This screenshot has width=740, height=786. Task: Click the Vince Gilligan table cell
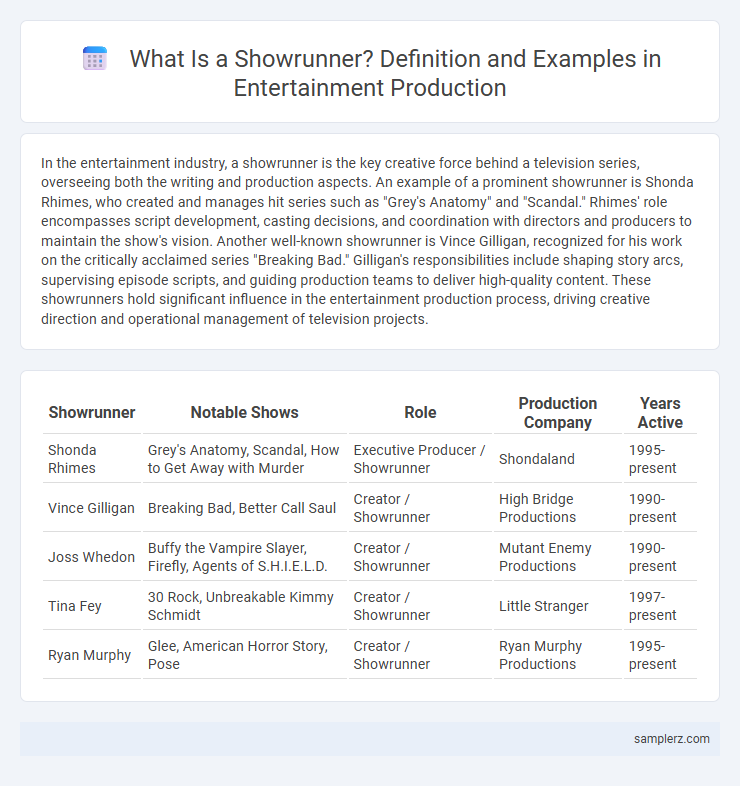(92, 508)
